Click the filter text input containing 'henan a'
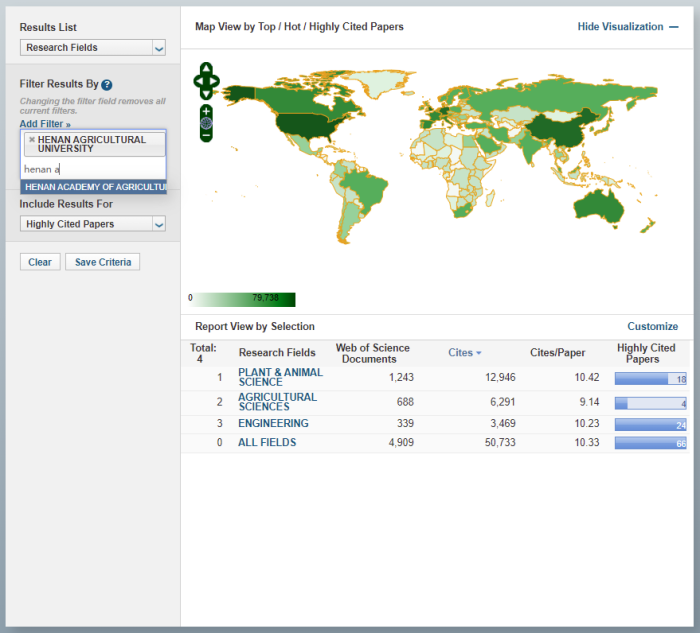The width and height of the screenshot is (700, 633). tap(94, 169)
